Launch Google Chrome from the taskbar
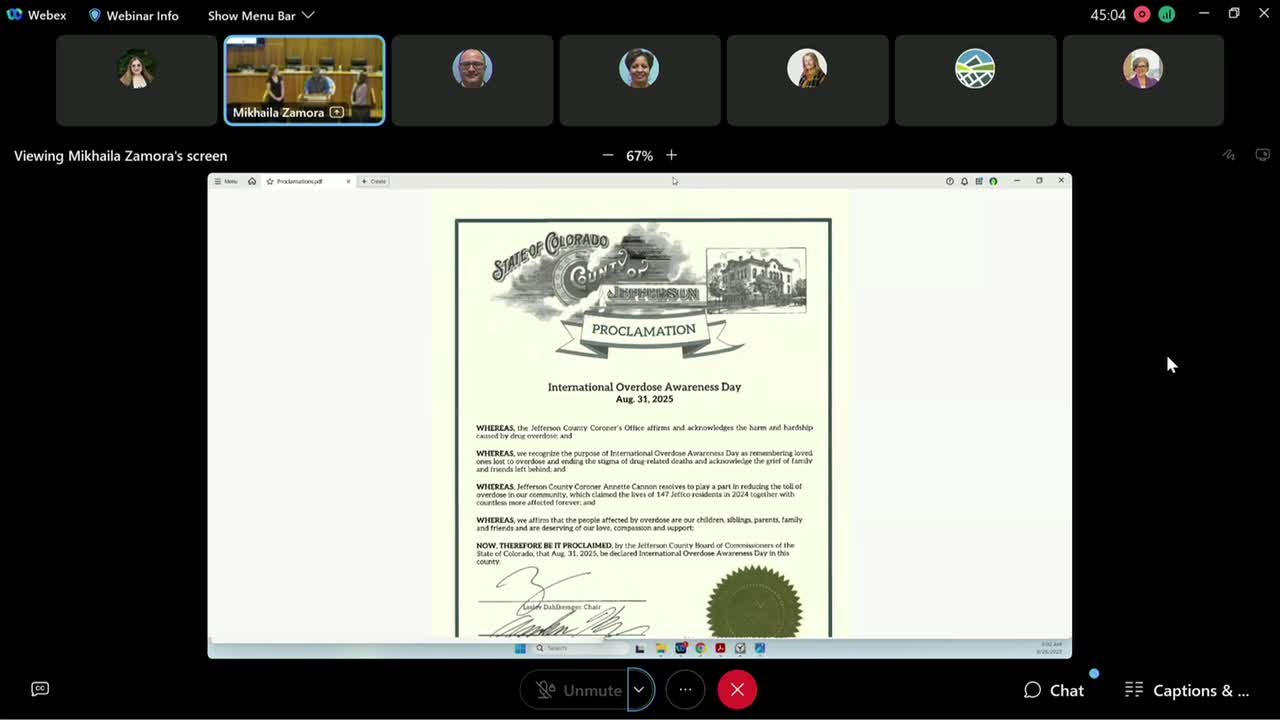 pyautogui.click(x=701, y=648)
